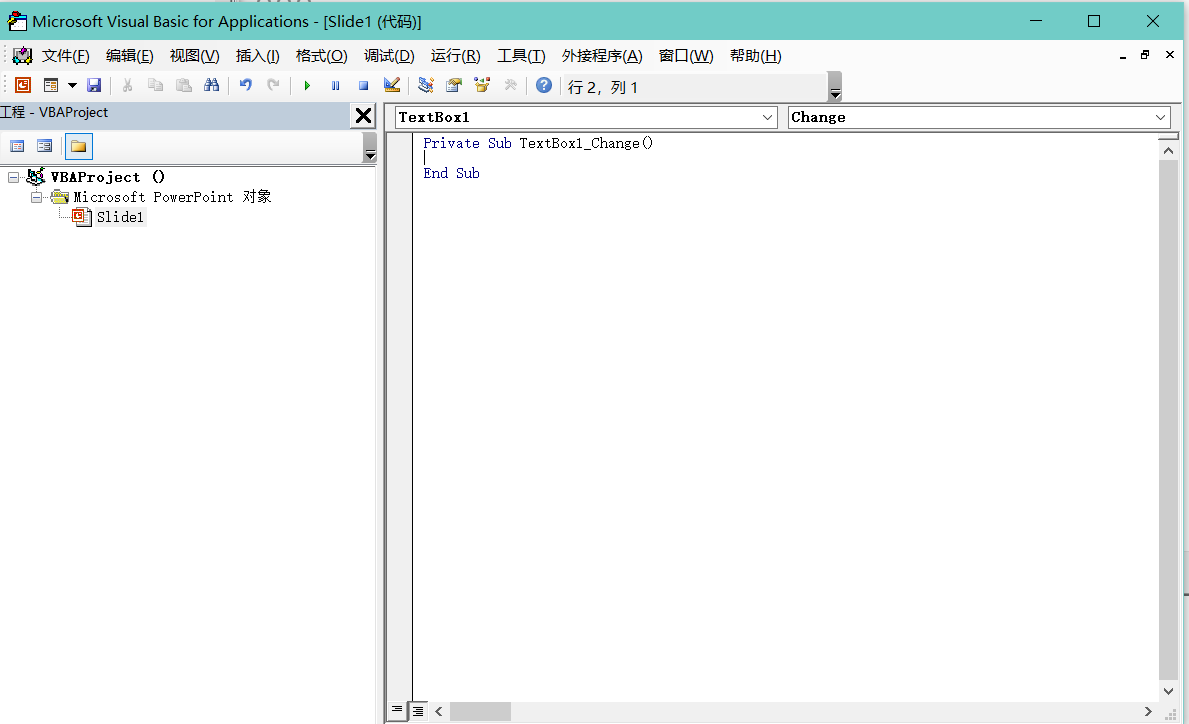The height and width of the screenshot is (724, 1189).
Task: Click the blue Help question mark icon
Action: pyautogui.click(x=544, y=86)
